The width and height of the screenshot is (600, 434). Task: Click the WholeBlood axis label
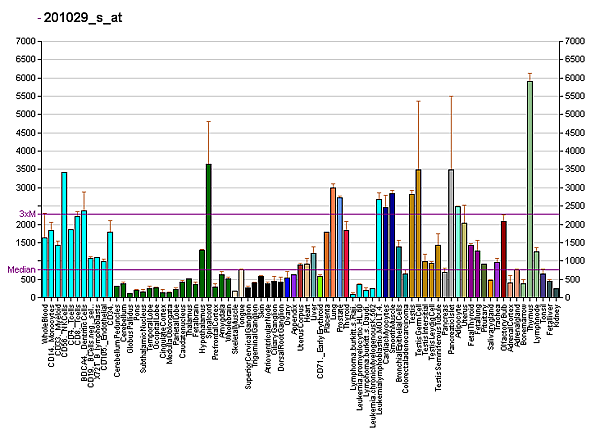[45, 328]
